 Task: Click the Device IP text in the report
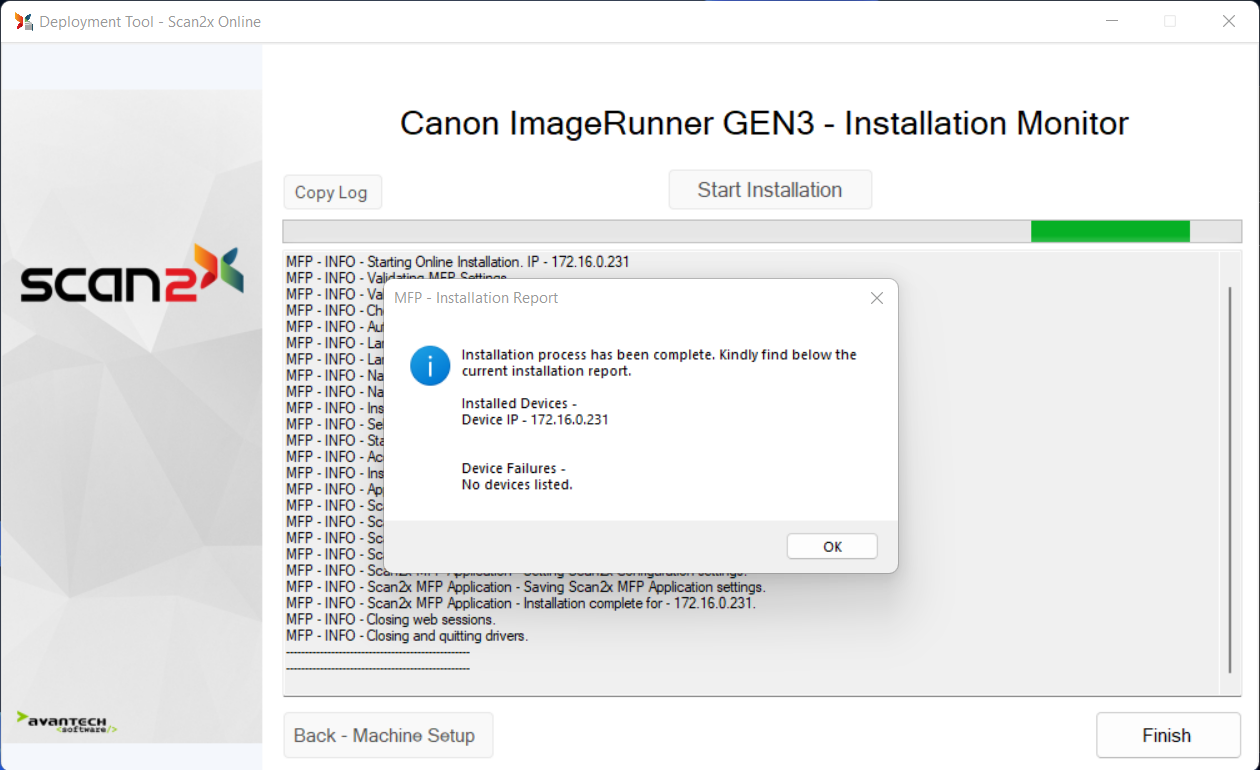tap(535, 420)
